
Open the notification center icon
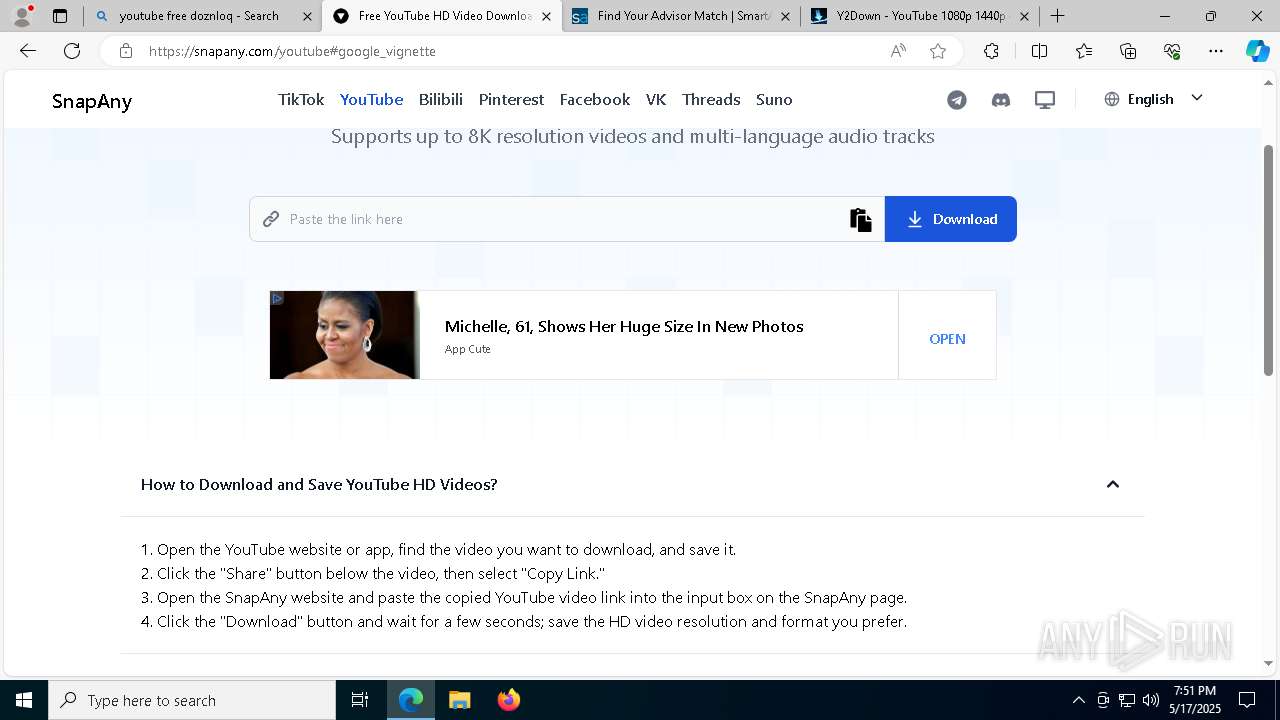pos(1247,700)
